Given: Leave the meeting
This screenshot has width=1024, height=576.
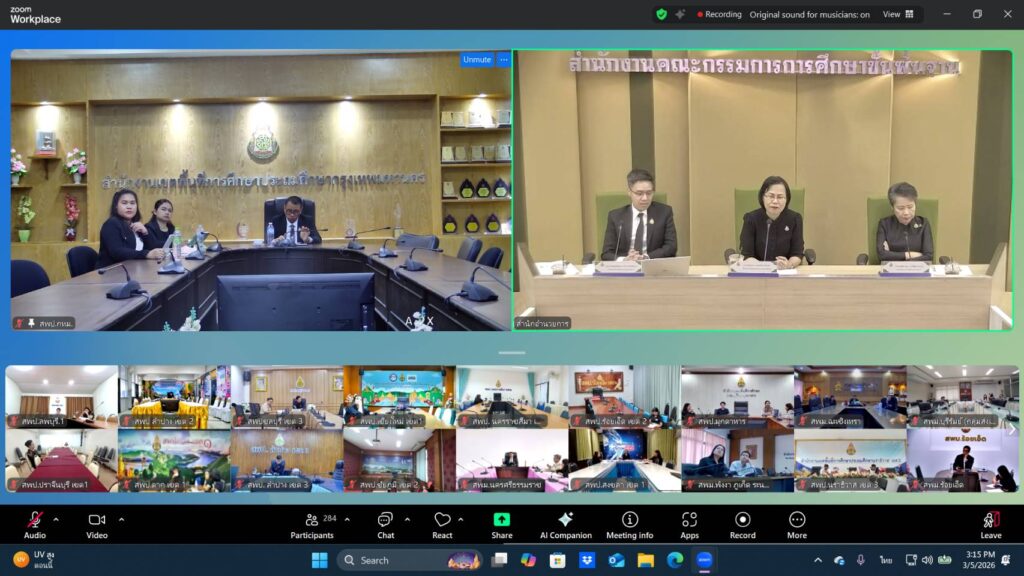Looking at the screenshot, I should 990,524.
